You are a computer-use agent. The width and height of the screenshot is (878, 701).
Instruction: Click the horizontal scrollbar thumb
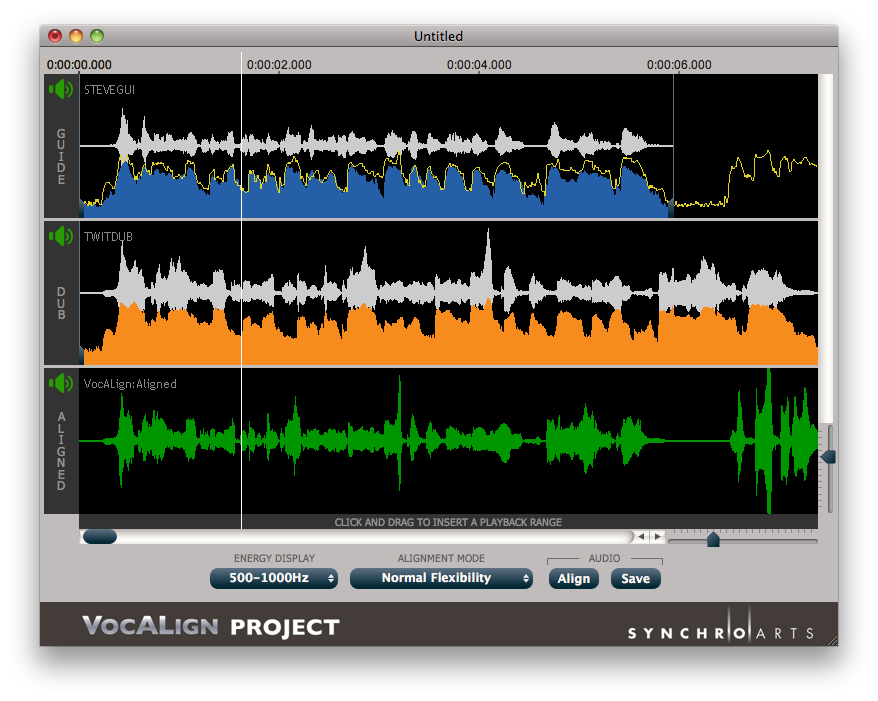(99, 537)
